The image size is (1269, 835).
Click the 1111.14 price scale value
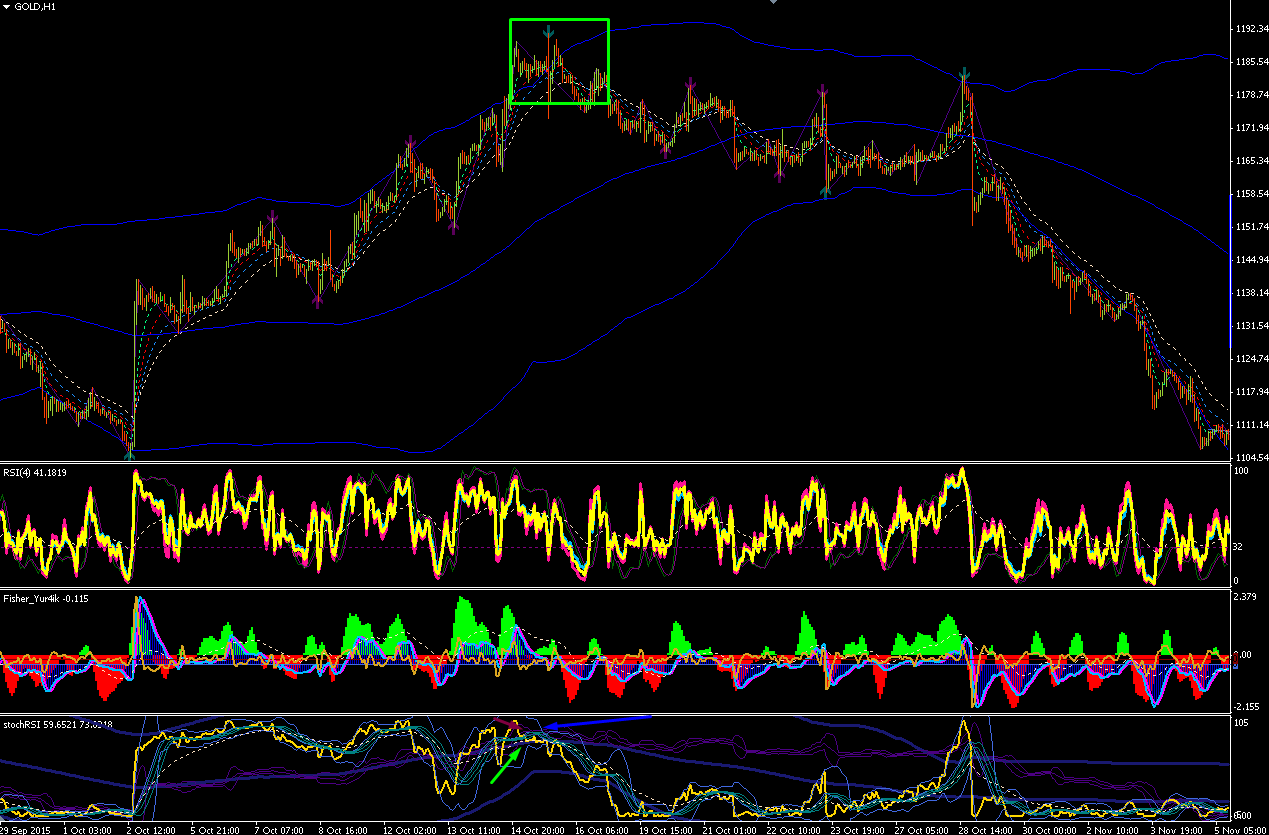coord(1251,425)
